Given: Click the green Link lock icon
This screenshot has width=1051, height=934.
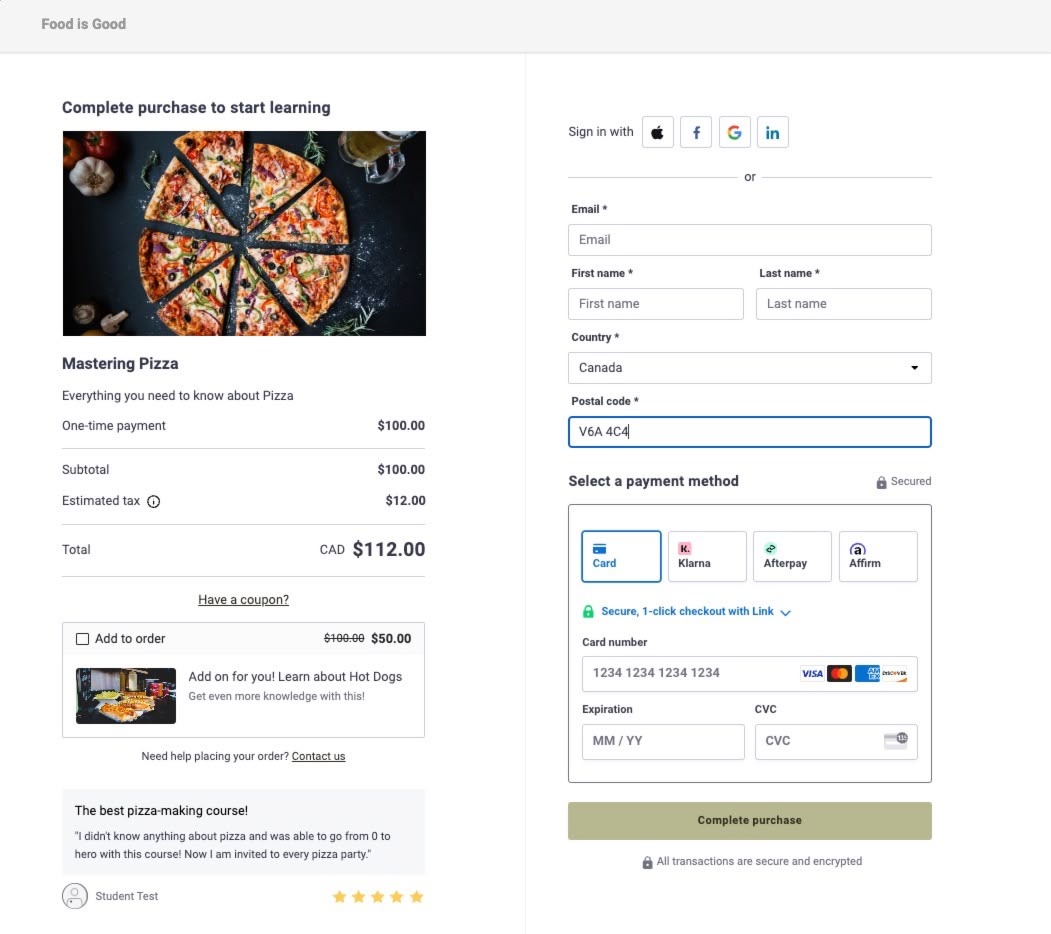Looking at the screenshot, I should coord(590,611).
